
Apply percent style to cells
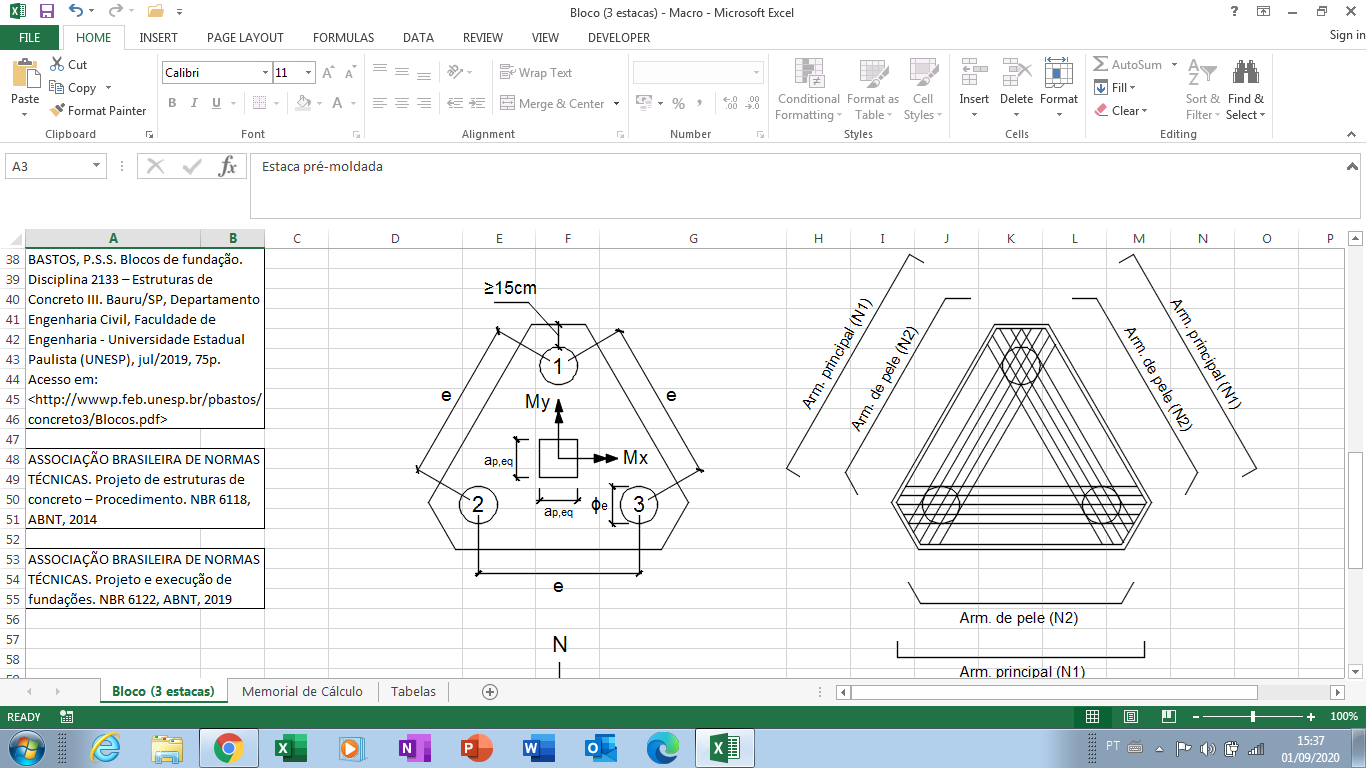[x=678, y=103]
